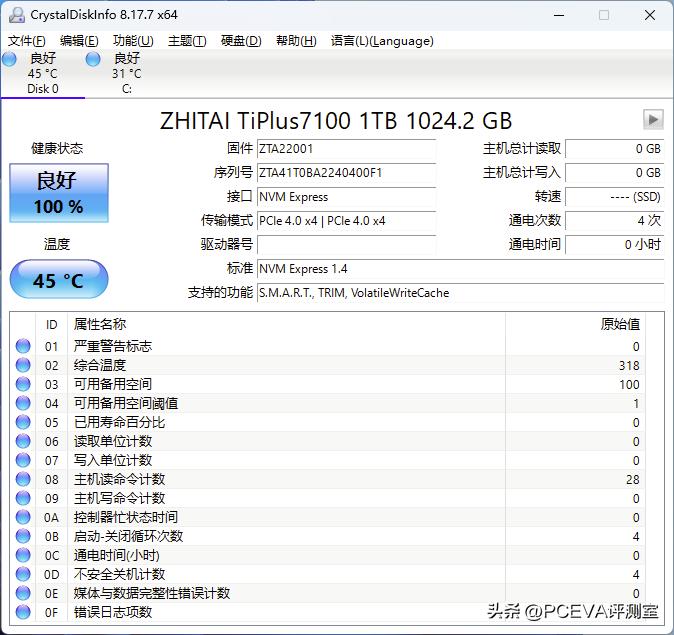Open the 主题(T) menu

(187, 41)
